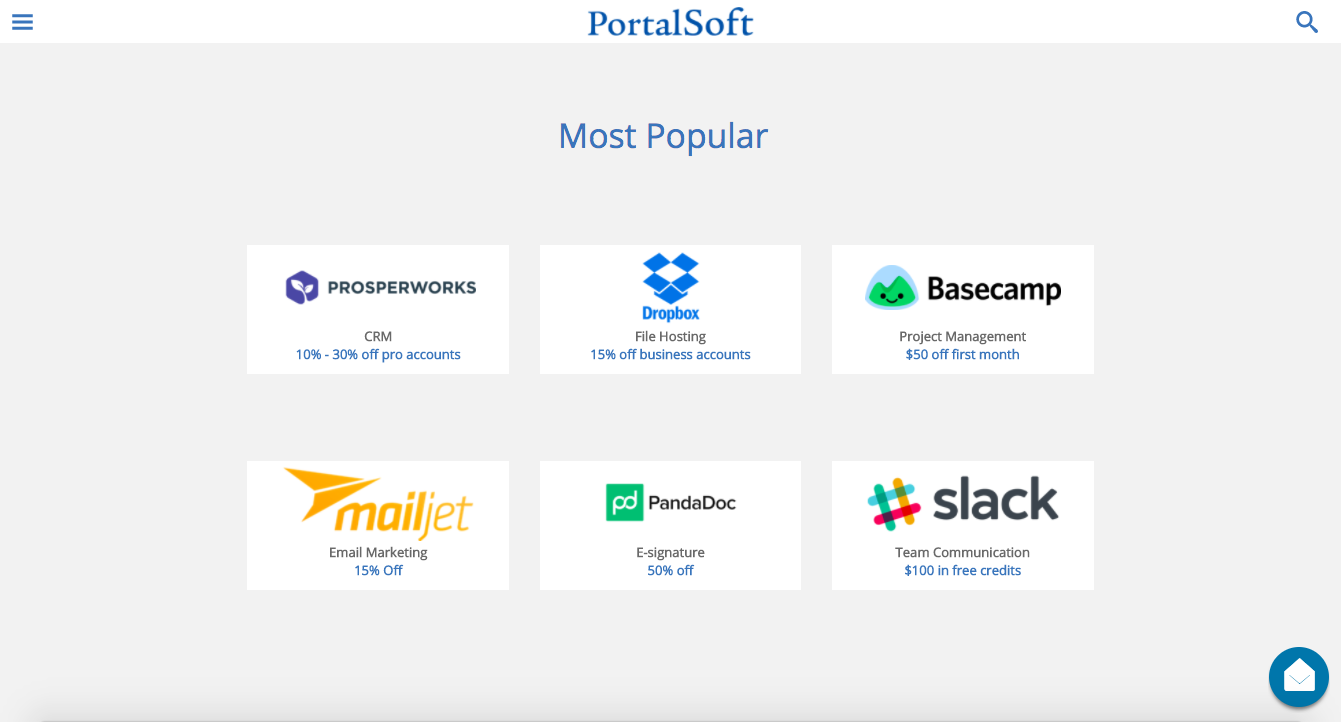Click the E-signature category label
Screen dimensions: 1341x722
click(670, 553)
